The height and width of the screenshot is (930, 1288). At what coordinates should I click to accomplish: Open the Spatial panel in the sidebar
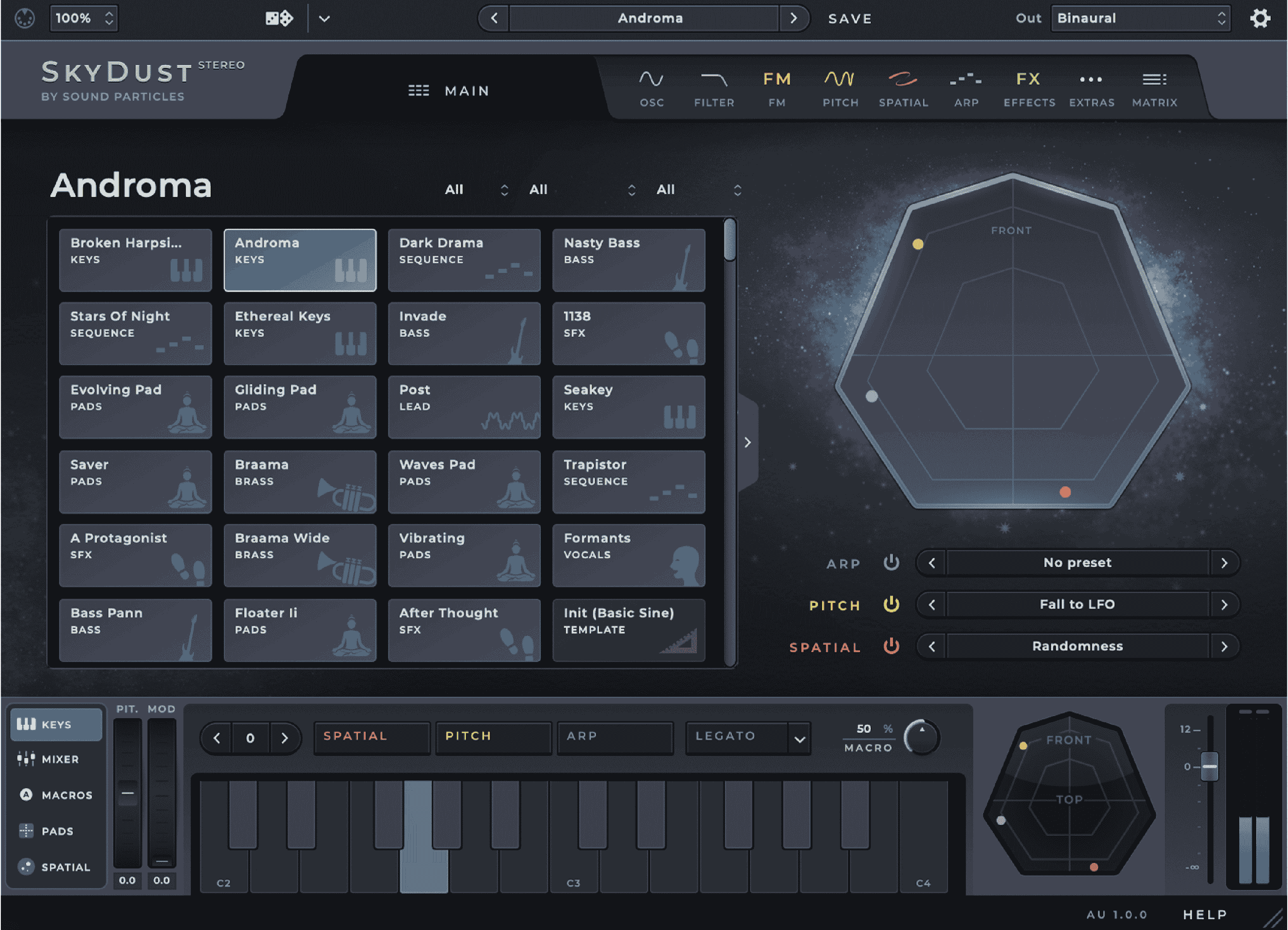[56, 866]
